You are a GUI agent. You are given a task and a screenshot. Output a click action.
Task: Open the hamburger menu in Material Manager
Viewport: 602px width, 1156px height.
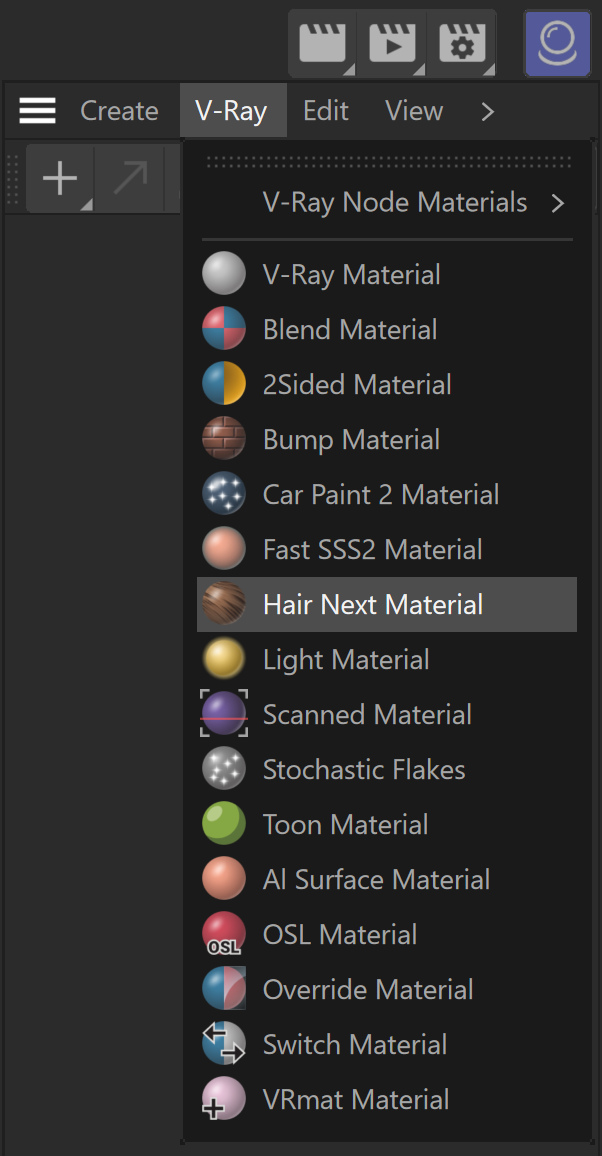[x=38, y=111]
